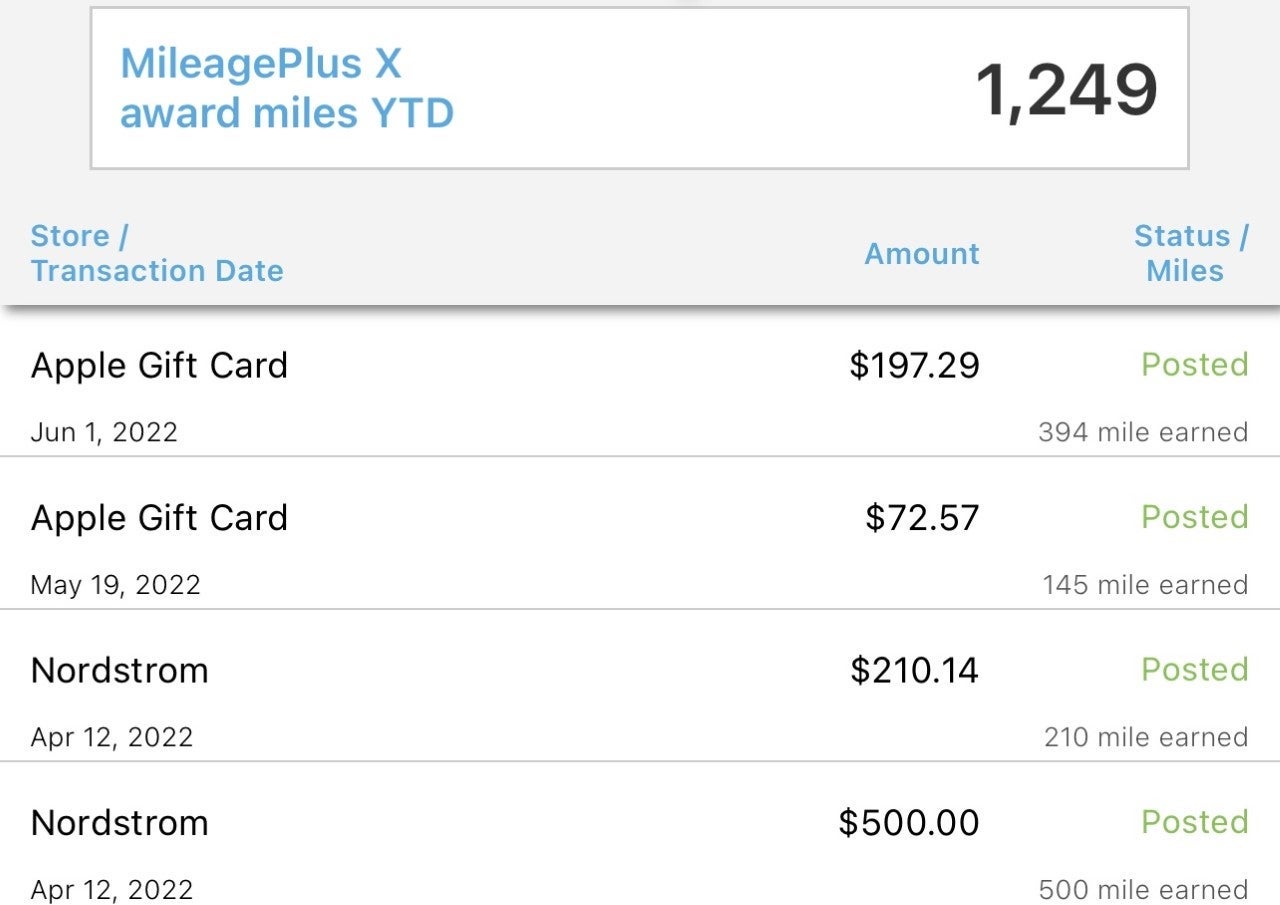
Task: Sort by the Store / Transaction Date column
Action: click(x=157, y=253)
